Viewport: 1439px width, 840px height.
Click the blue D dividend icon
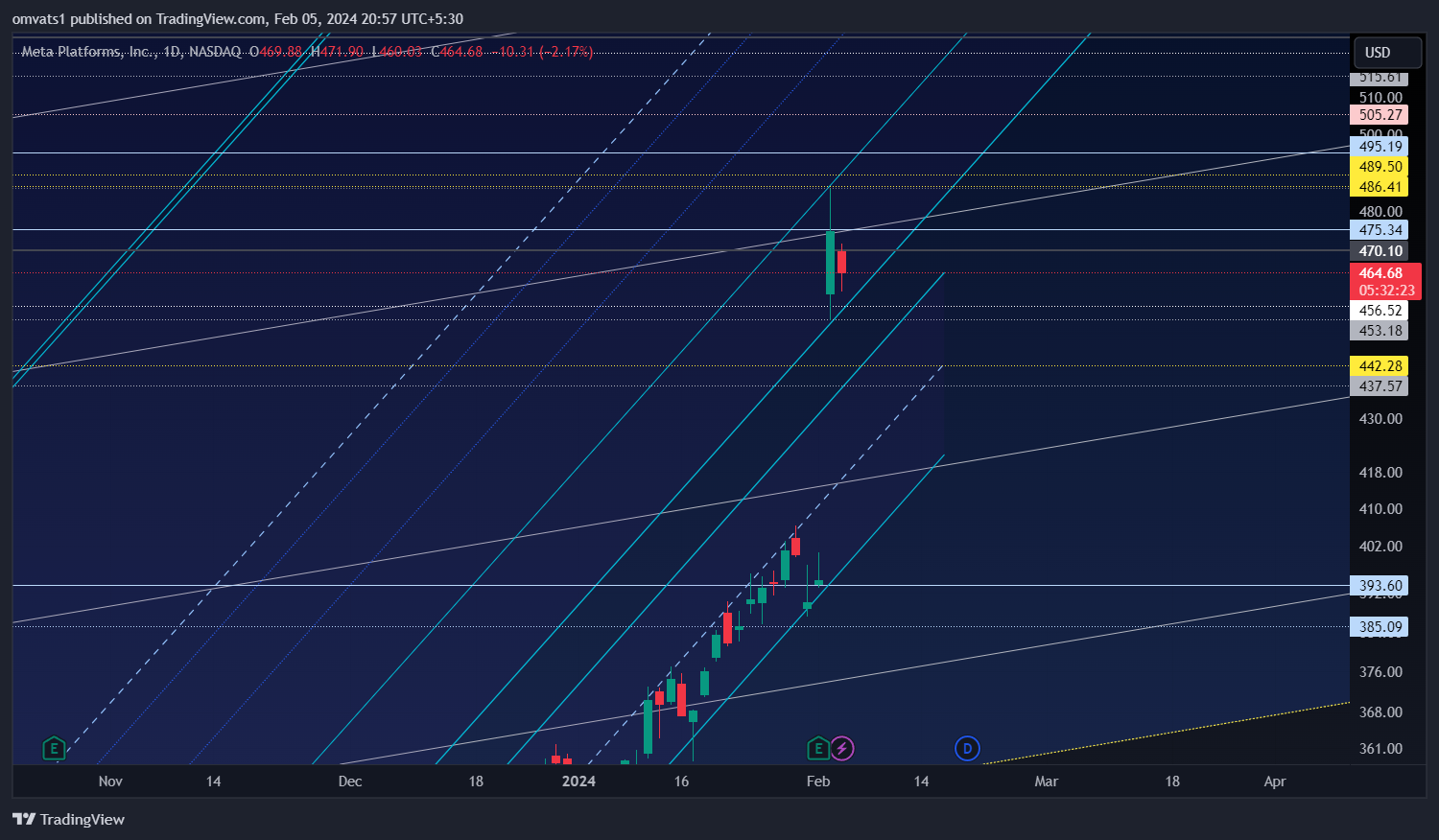point(967,749)
